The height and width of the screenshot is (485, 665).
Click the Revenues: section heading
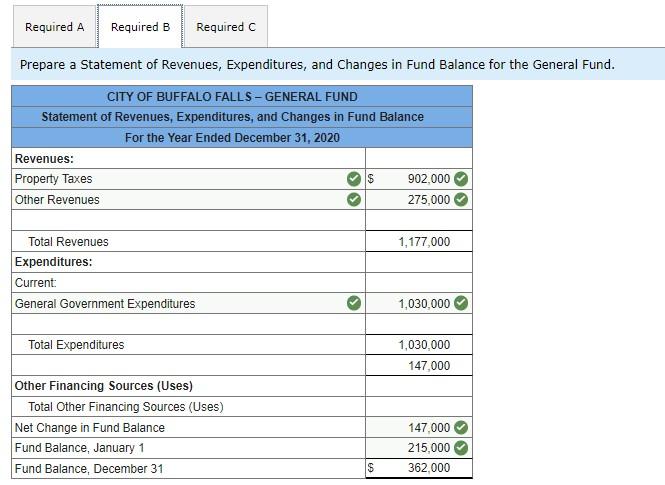point(44,159)
